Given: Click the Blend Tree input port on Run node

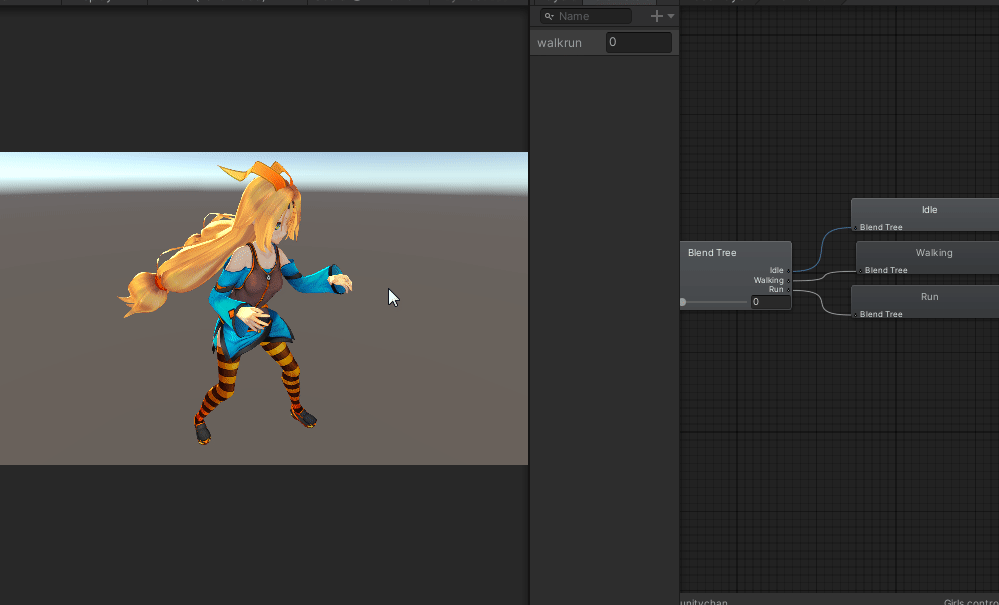Looking at the screenshot, I should pos(856,315).
